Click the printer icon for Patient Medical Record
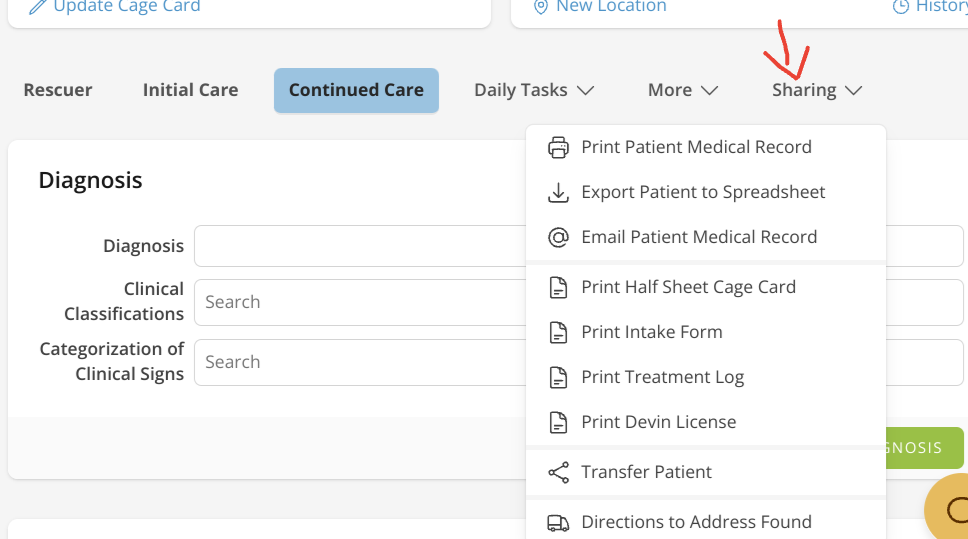 558,147
